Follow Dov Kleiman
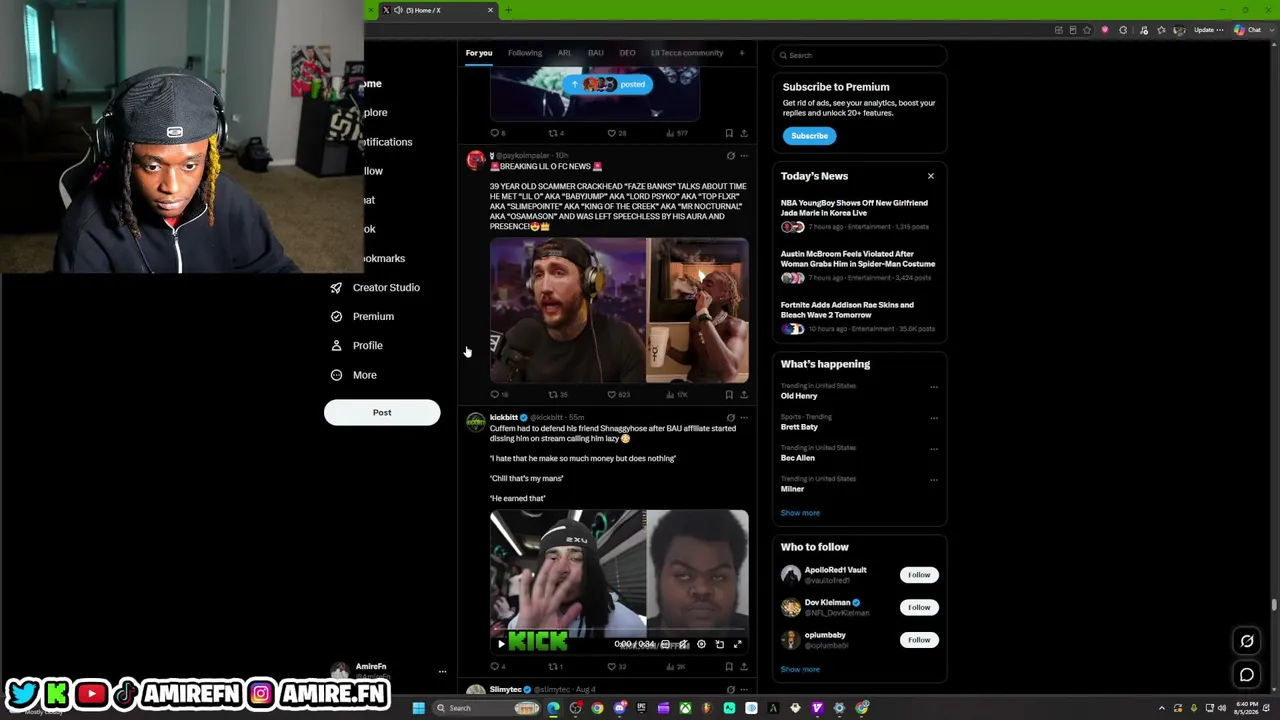The image size is (1280, 720). tap(919, 607)
